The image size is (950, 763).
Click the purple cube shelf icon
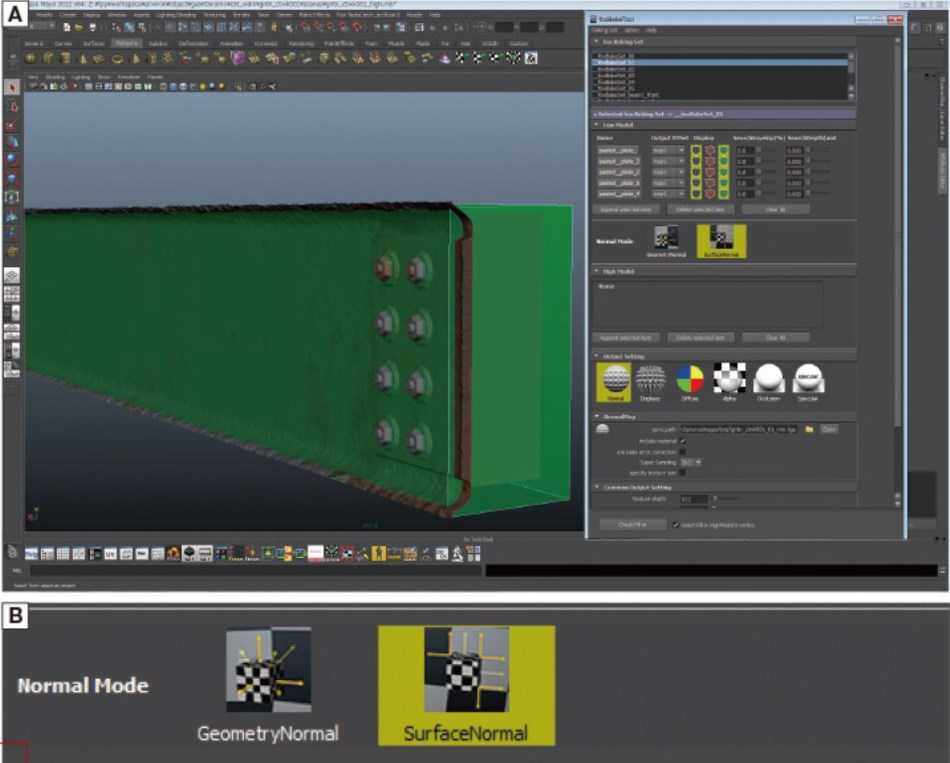click(238, 58)
